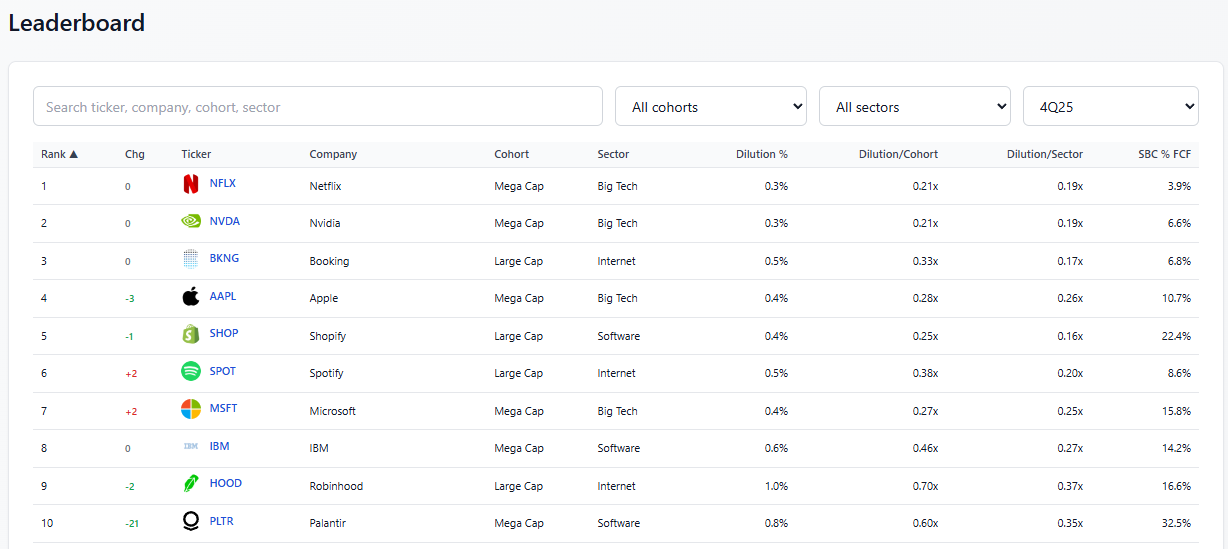Click the Spotify logo icon
The width and height of the screenshot is (1228, 549).
[191, 371]
